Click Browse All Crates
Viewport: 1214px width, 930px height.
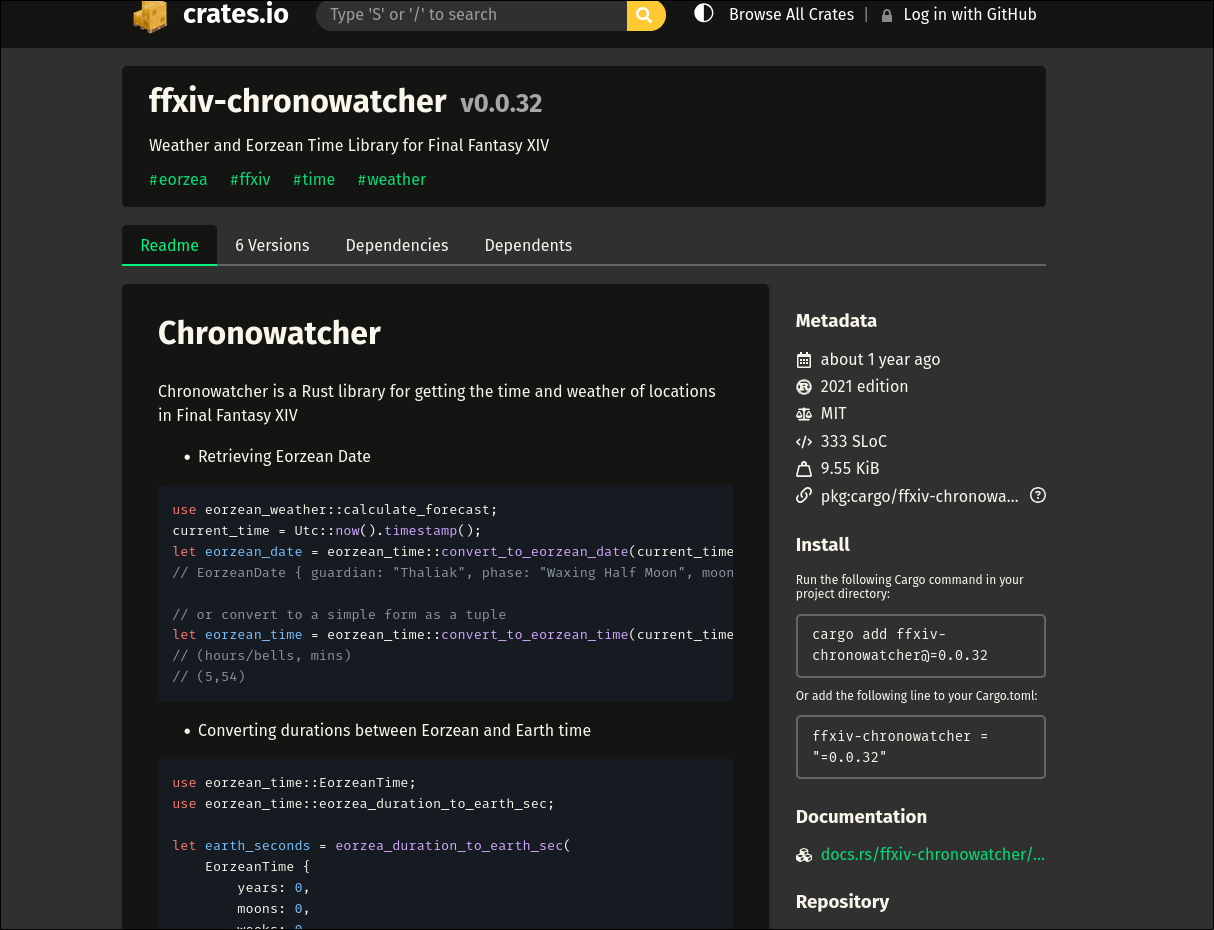[x=791, y=14]
